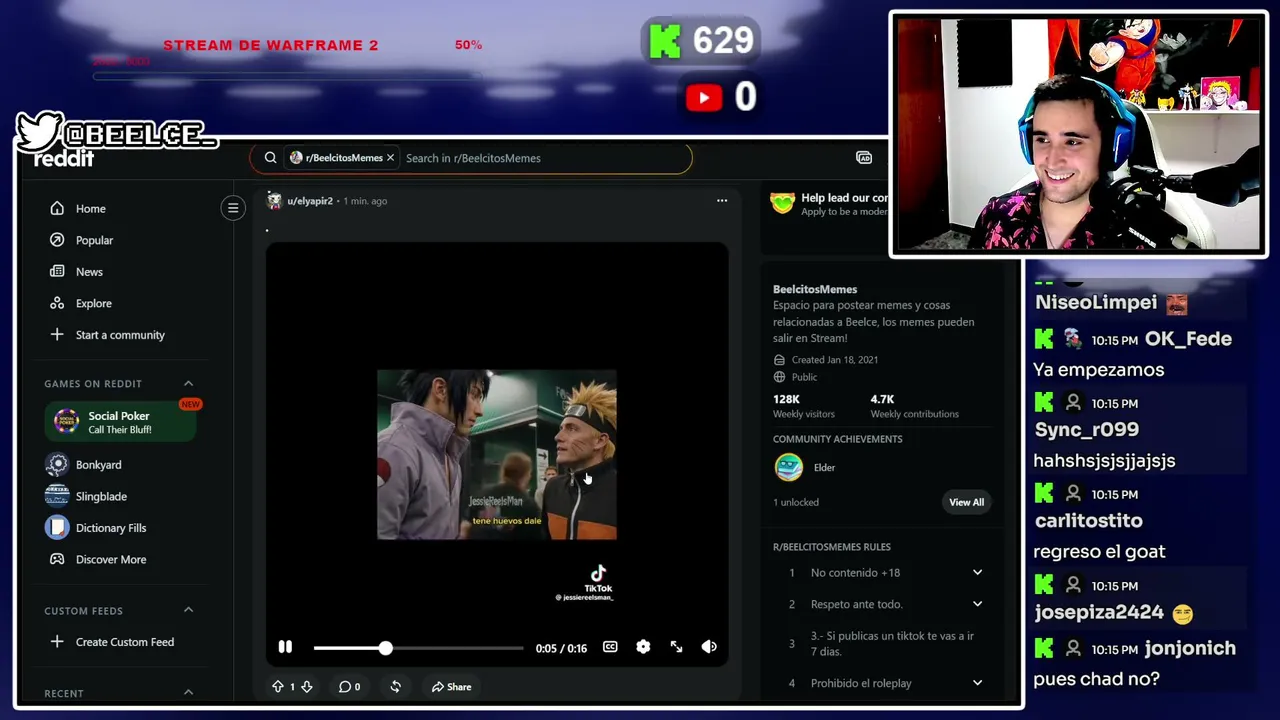Click the Dictionary Fills game icon
1280x720 pixels.
pos(57,527)
